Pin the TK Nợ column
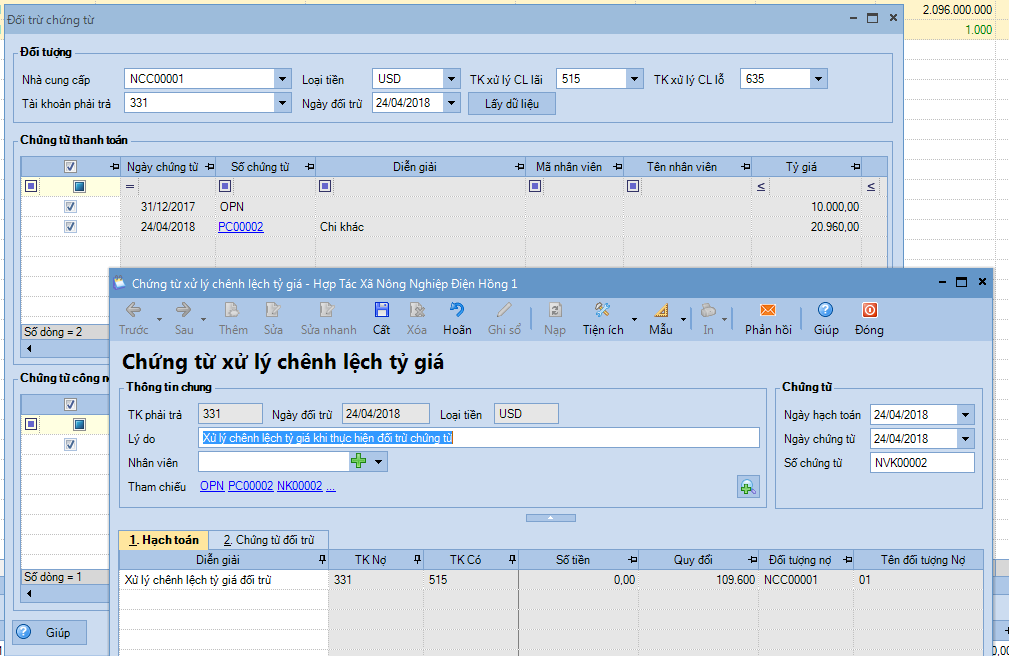This screenshot has height=656, width=1009. point(417,559)
